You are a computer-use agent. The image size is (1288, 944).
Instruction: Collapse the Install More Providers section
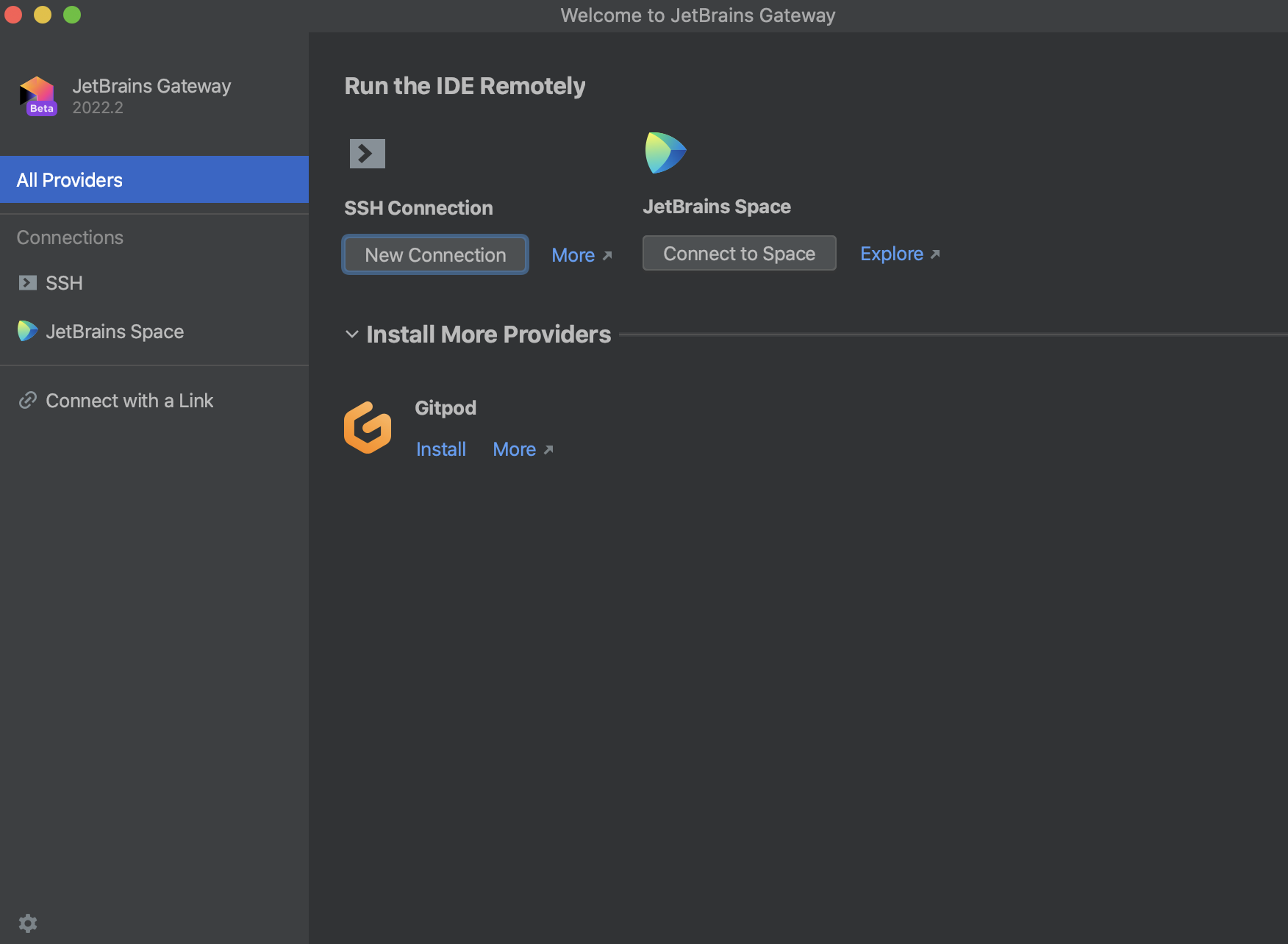tap(352, 335)
